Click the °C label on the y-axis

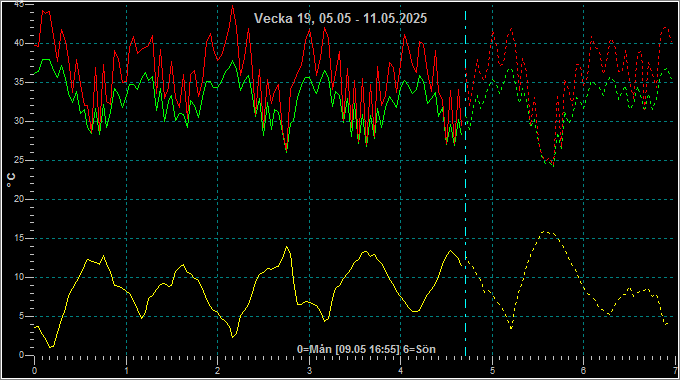coord(11,180)
